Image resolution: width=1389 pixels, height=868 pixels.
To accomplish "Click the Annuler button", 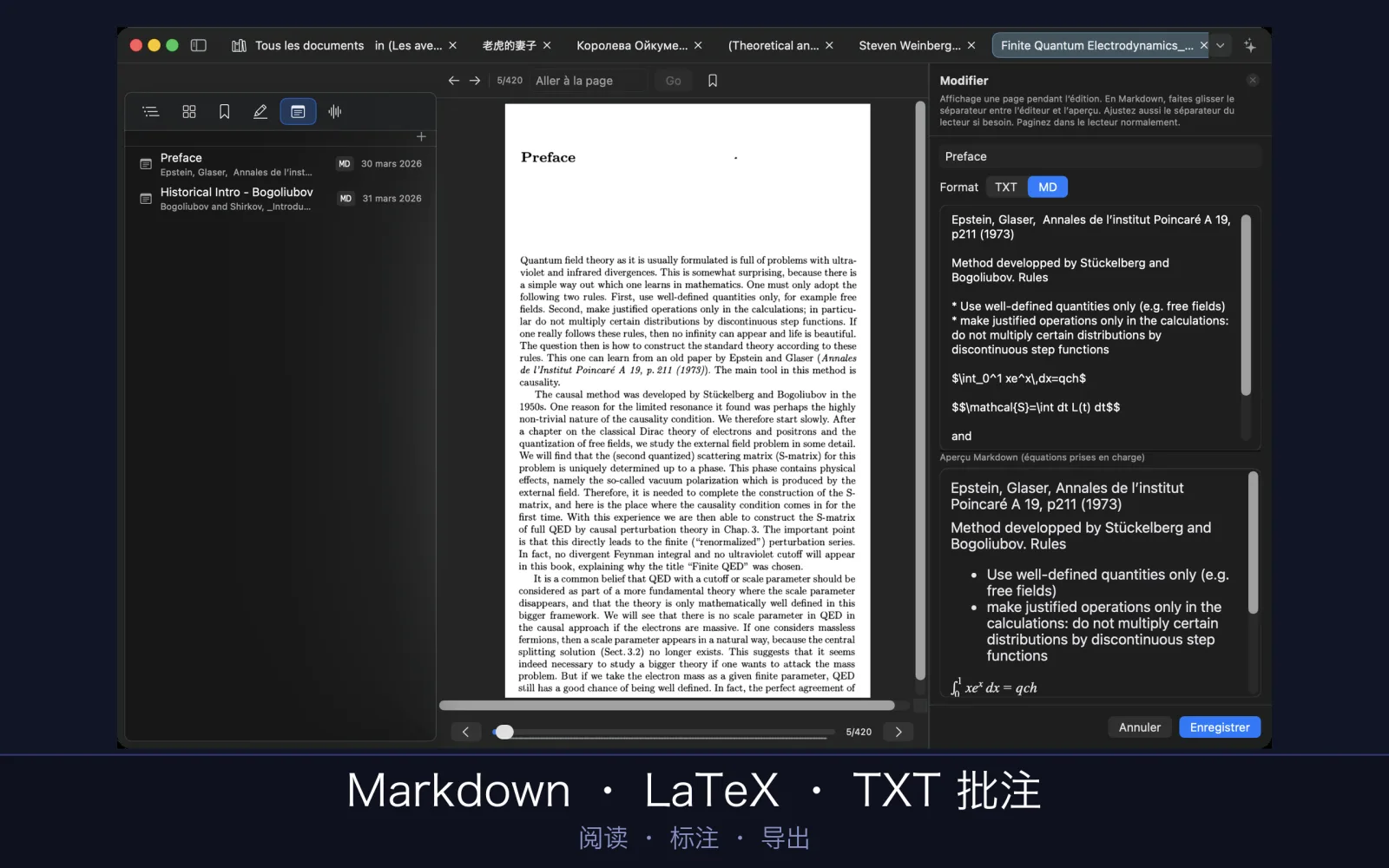I will 1139,727.
